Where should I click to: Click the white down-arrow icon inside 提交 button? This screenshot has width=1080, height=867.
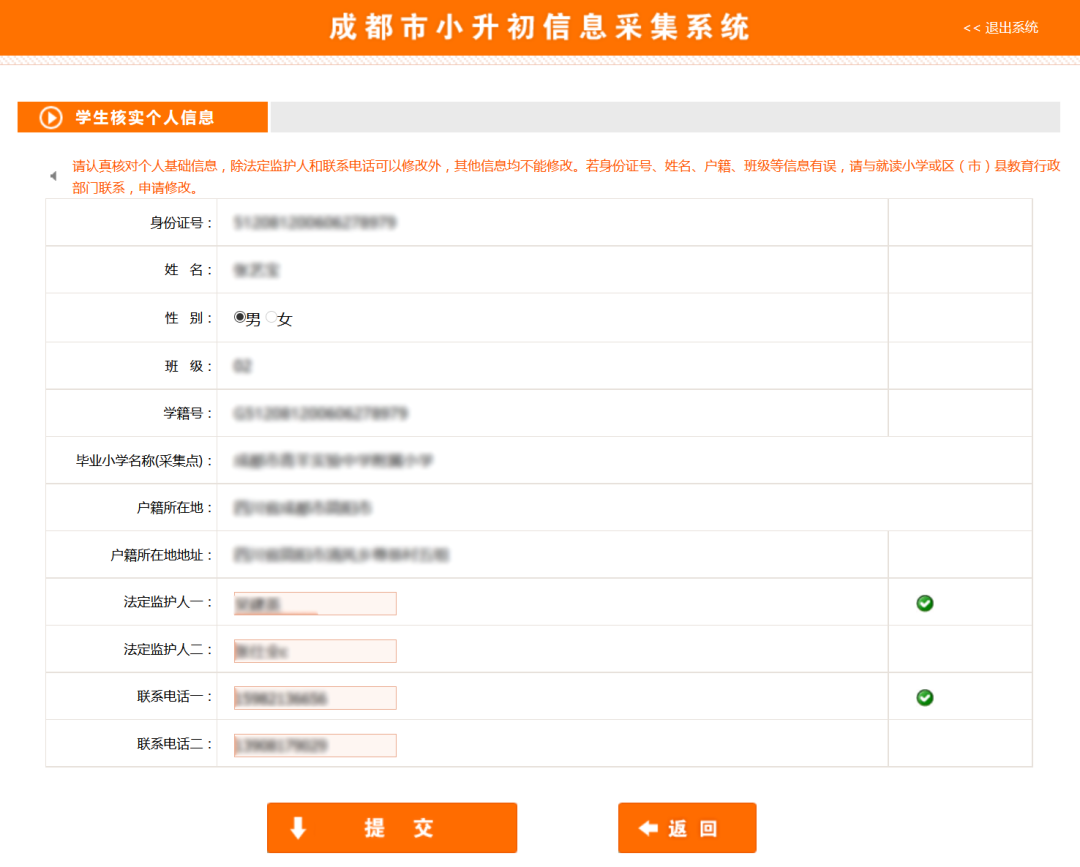tap(295, 827)
